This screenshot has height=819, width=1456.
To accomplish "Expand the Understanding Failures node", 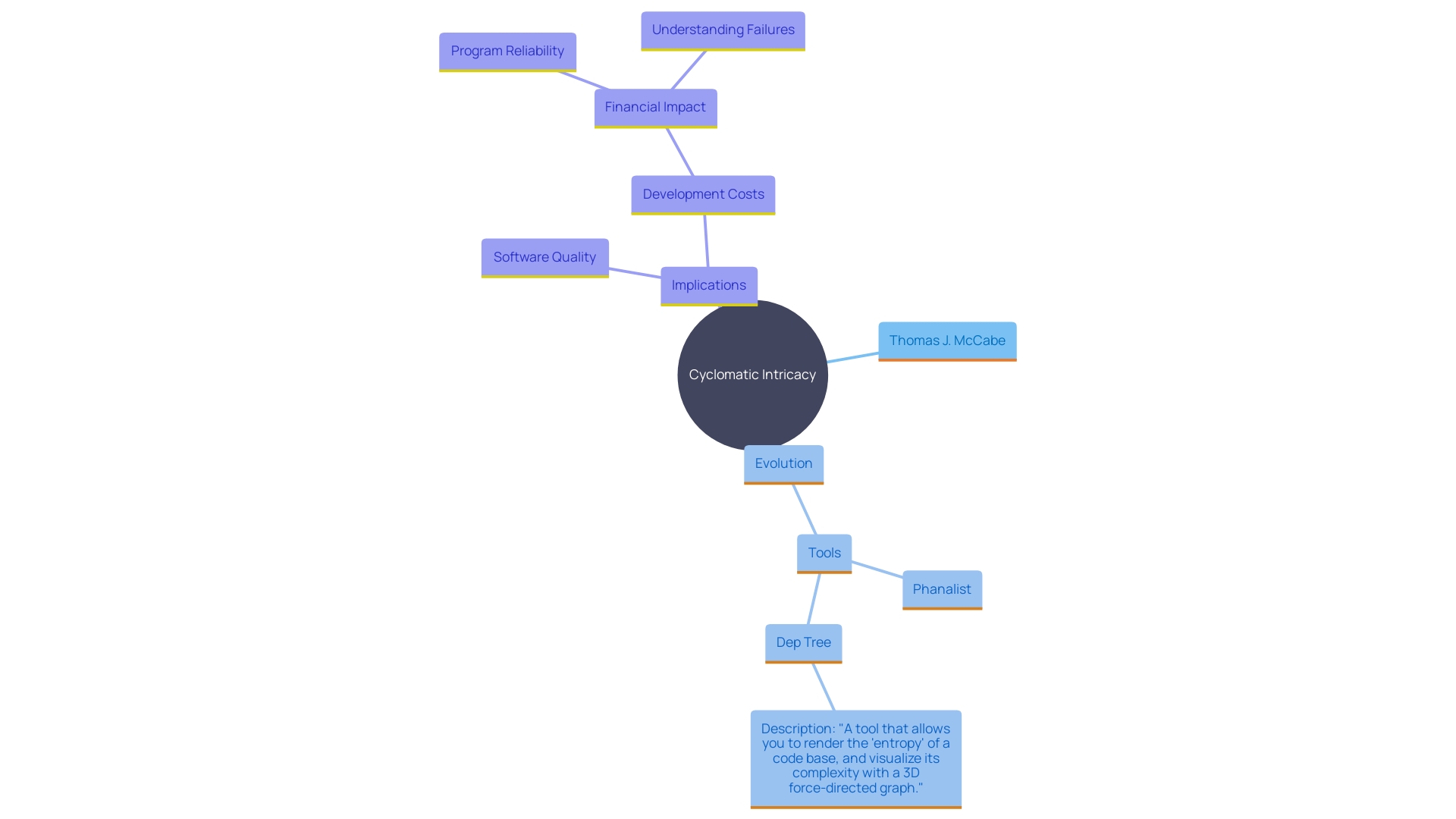I will click(x=722, y=28).
